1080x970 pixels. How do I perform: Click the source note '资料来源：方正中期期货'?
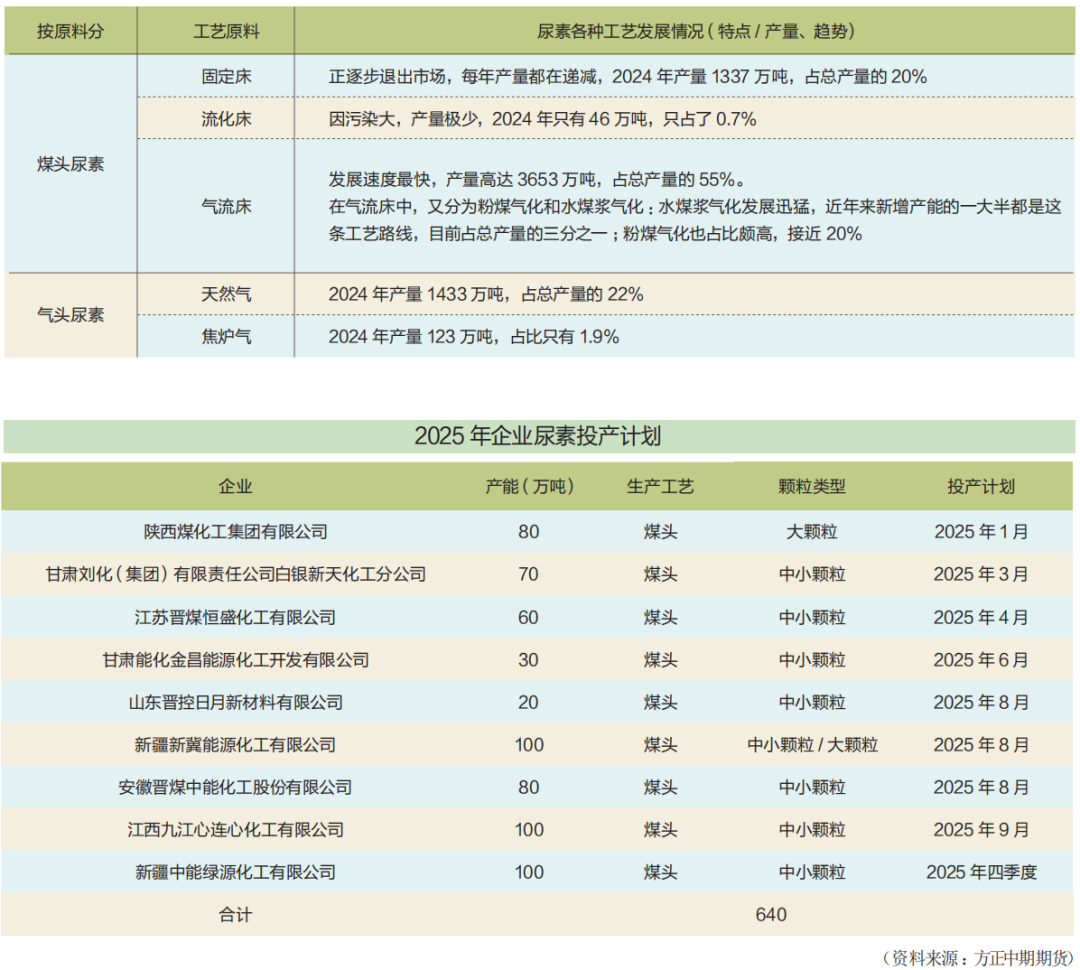(x=979, y=958)
